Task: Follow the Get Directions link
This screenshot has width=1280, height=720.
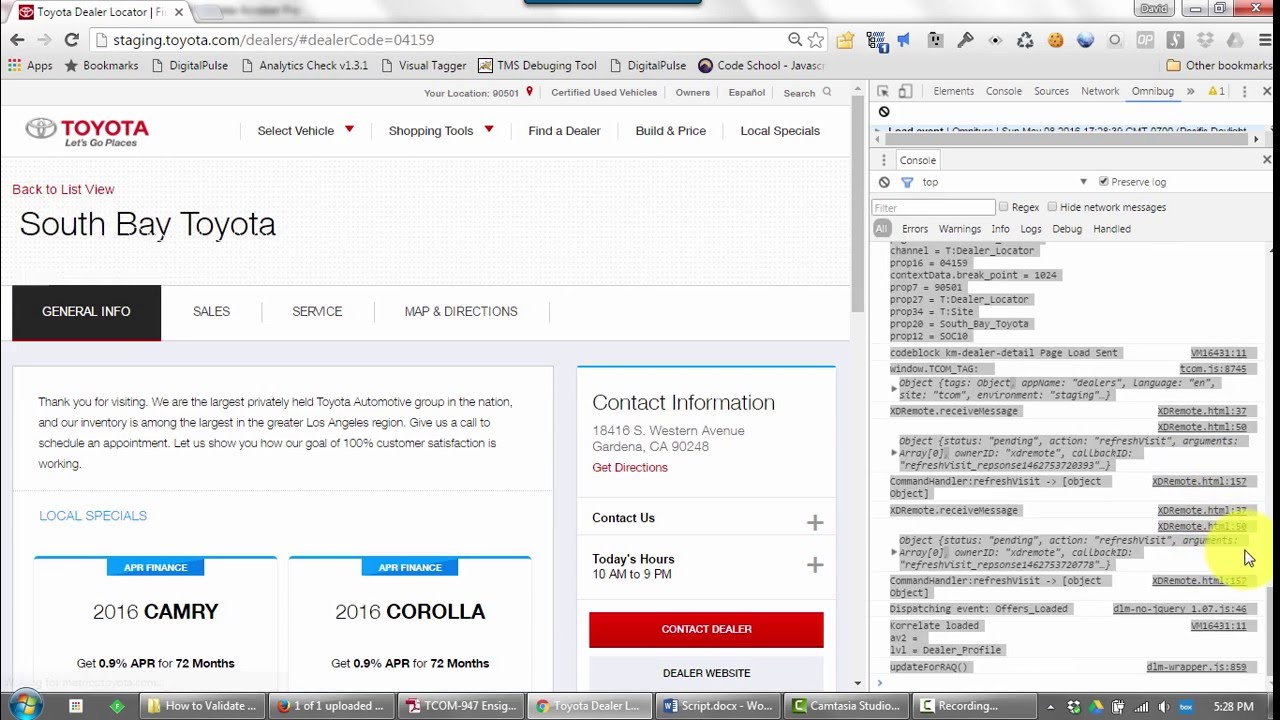Action: tap(630, 468)
